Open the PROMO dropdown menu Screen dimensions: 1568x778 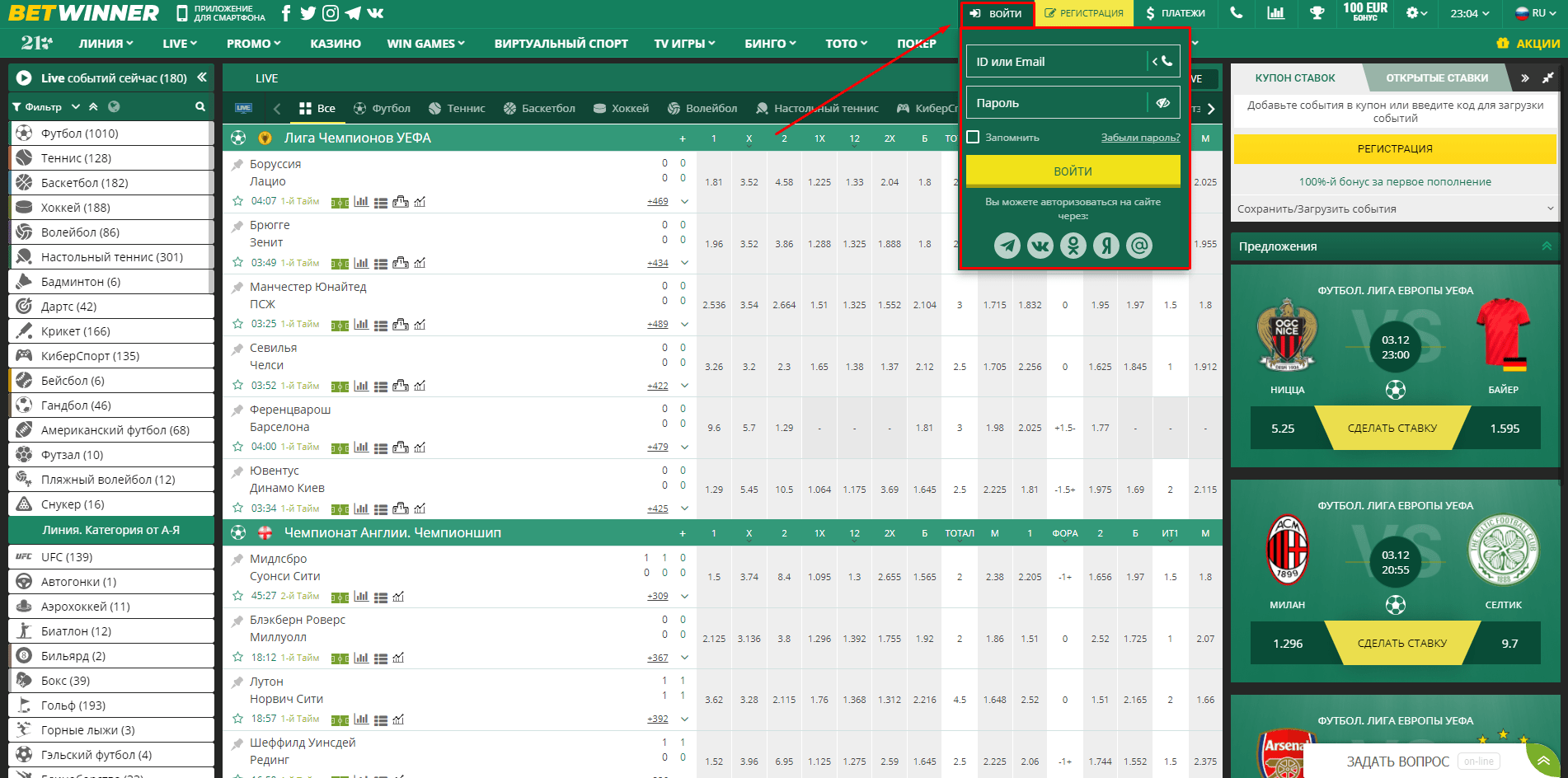click(x=254, y=43)
